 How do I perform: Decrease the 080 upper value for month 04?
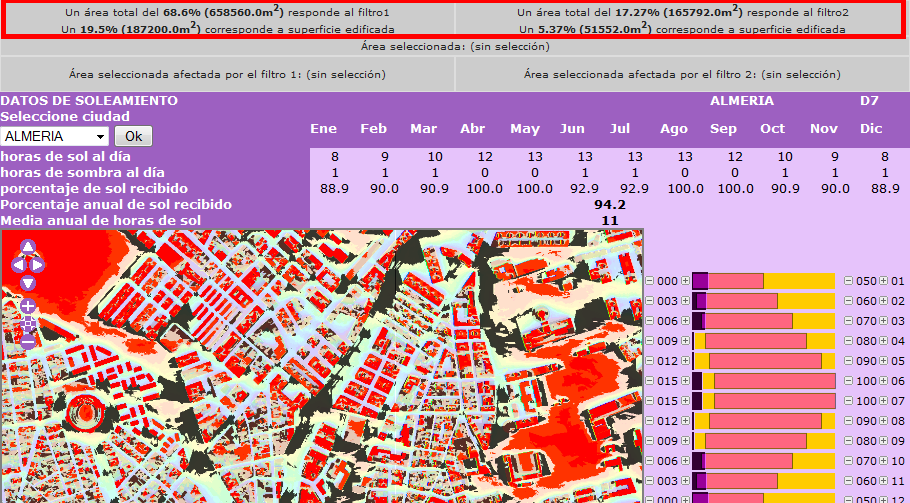(x=848, y=341)
